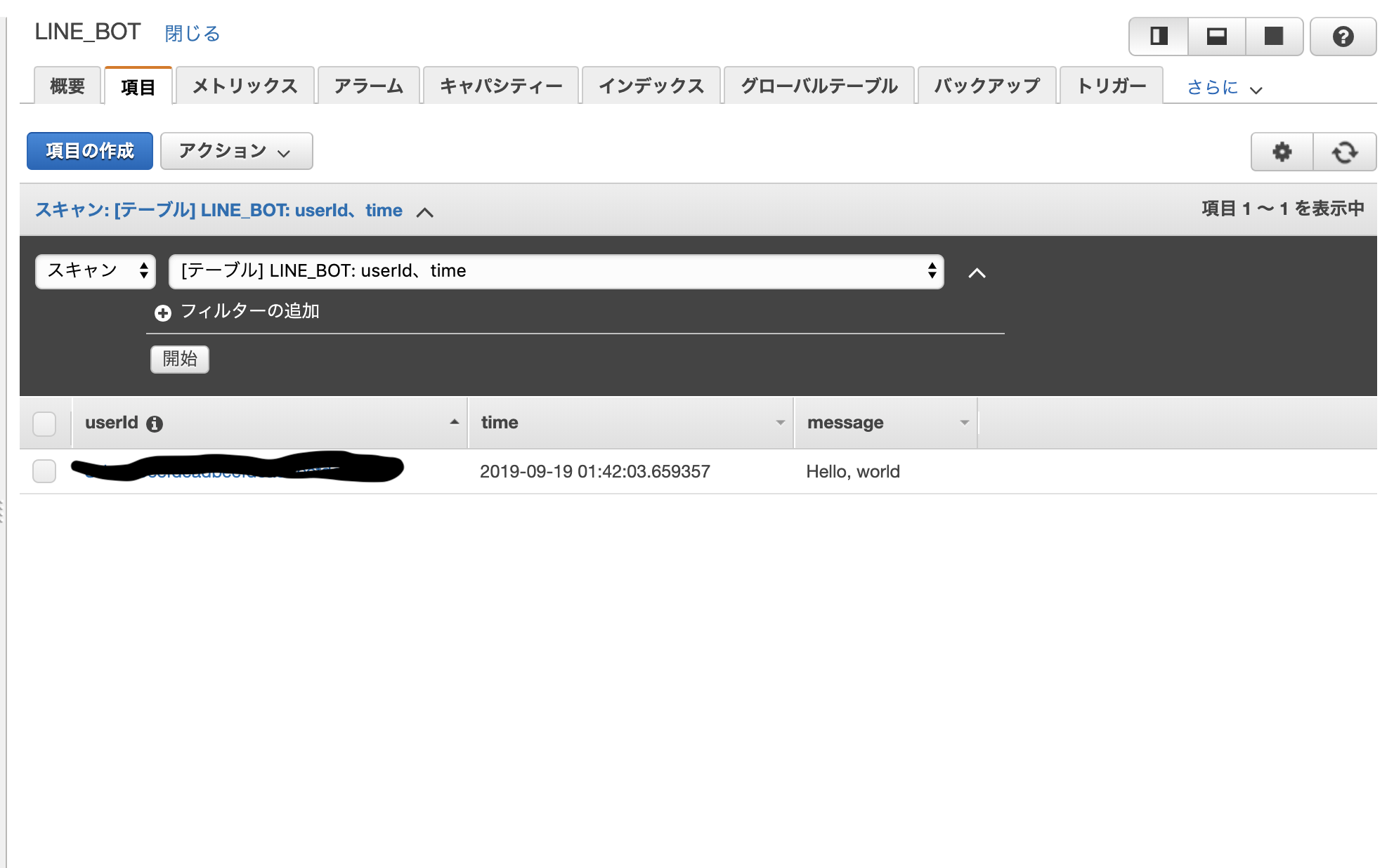Open message column dropdown arrow
The width and height of the screenshot is (1394, 868).
pos(964,423)
